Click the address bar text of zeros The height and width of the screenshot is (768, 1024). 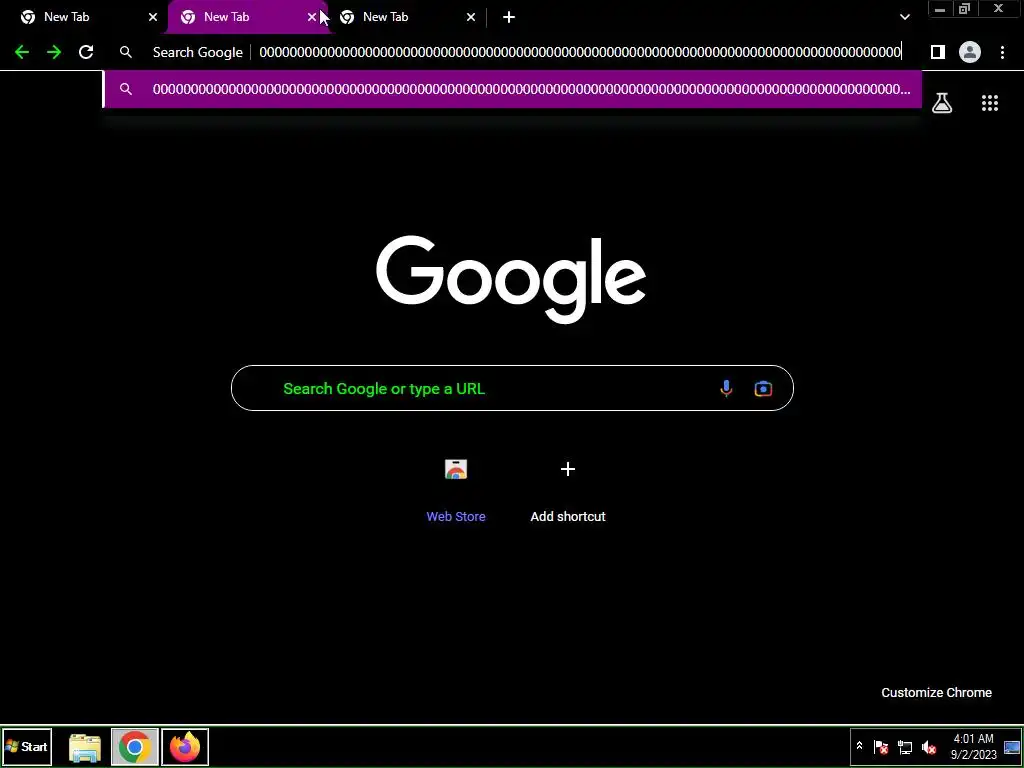pos(580,52)
